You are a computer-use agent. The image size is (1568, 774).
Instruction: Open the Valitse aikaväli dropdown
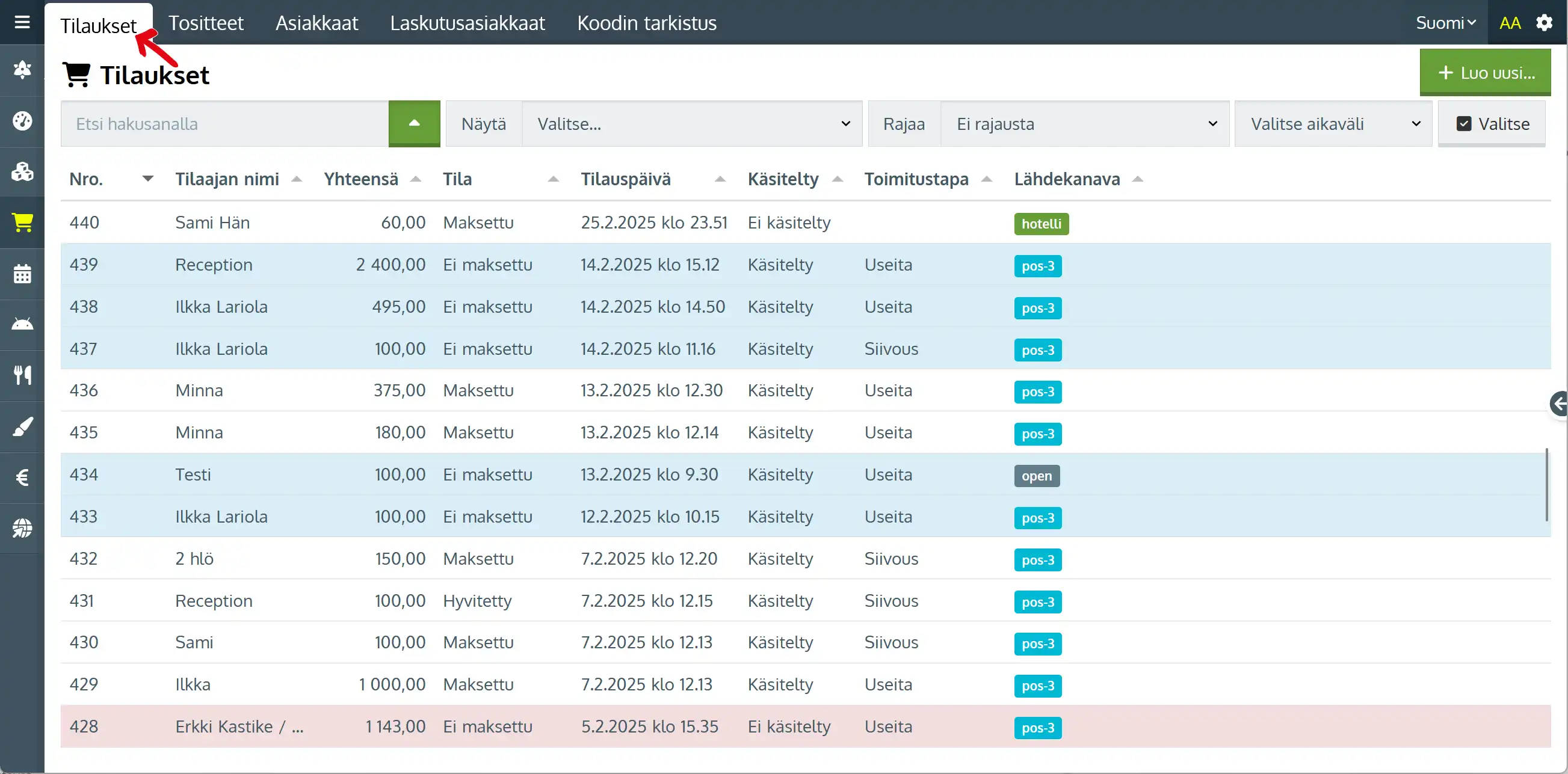click(1333, 123)
